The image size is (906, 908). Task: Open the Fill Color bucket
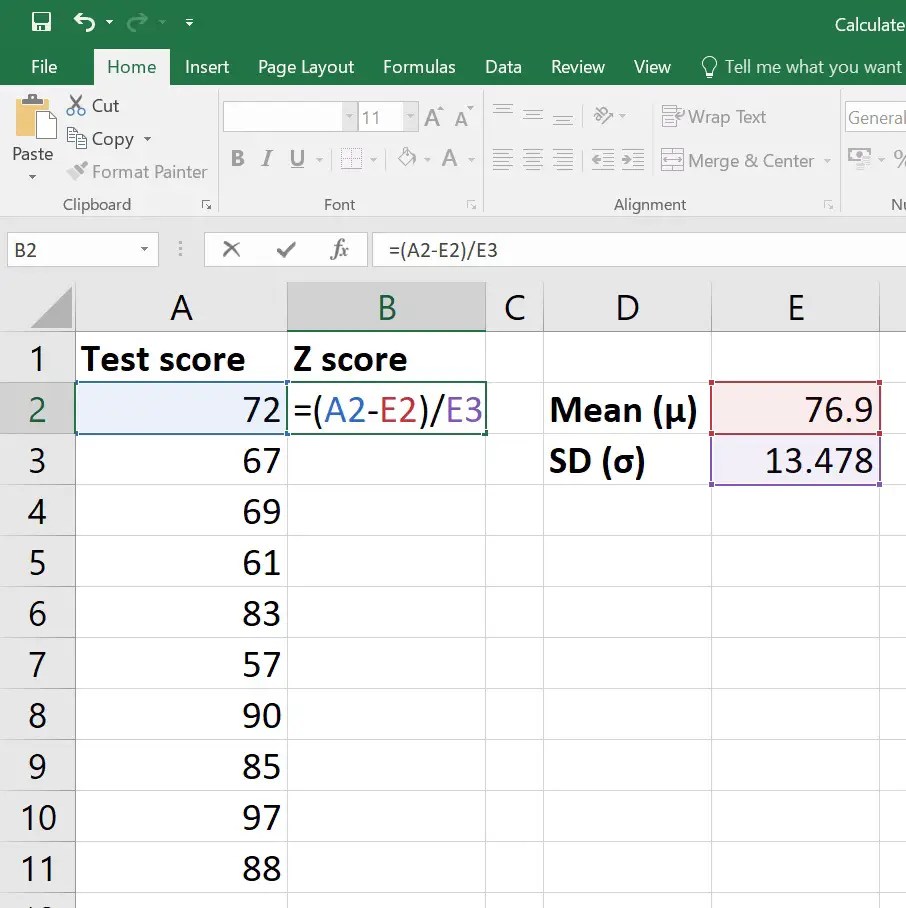point(407,158)
